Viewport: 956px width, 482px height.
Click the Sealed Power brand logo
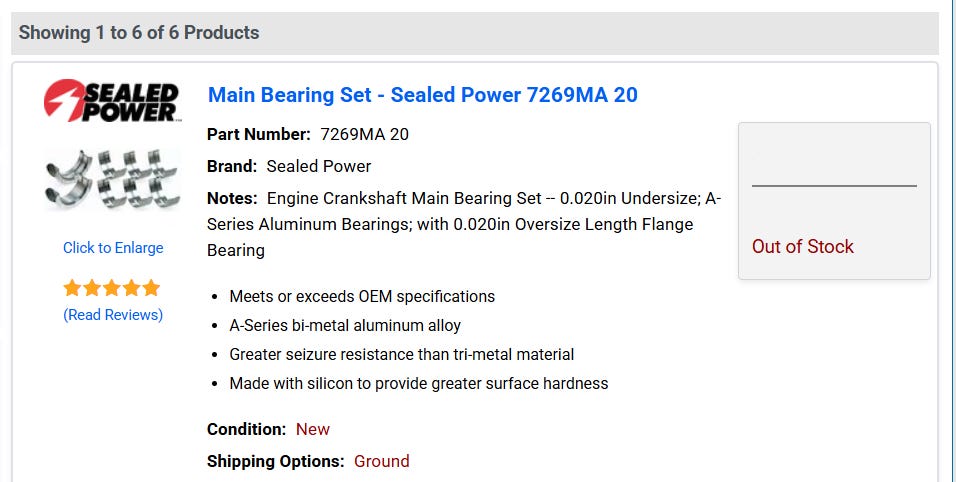pos(111,101)
